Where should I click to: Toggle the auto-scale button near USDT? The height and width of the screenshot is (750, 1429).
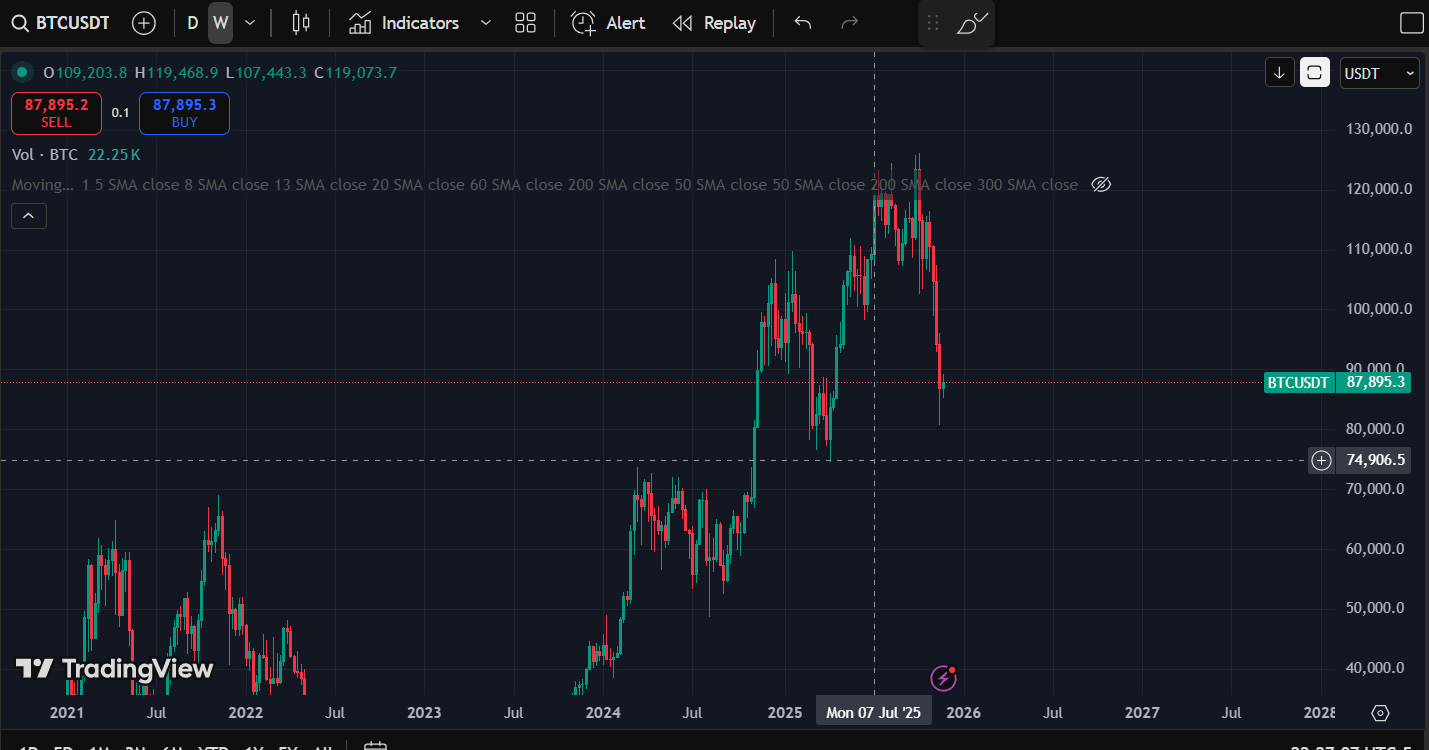pos(1315,73)
